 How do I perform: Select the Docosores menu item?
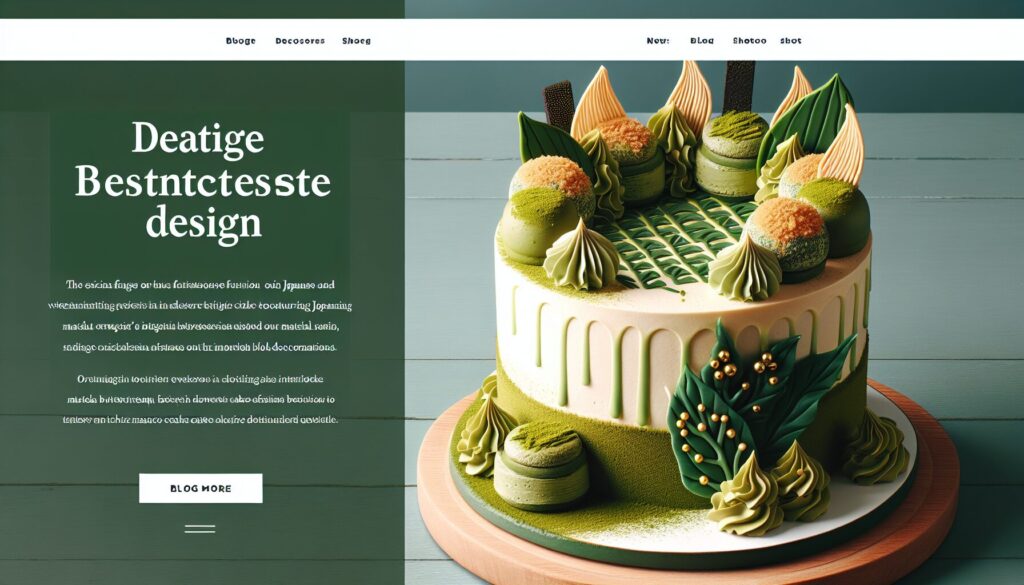pos(300,40)
